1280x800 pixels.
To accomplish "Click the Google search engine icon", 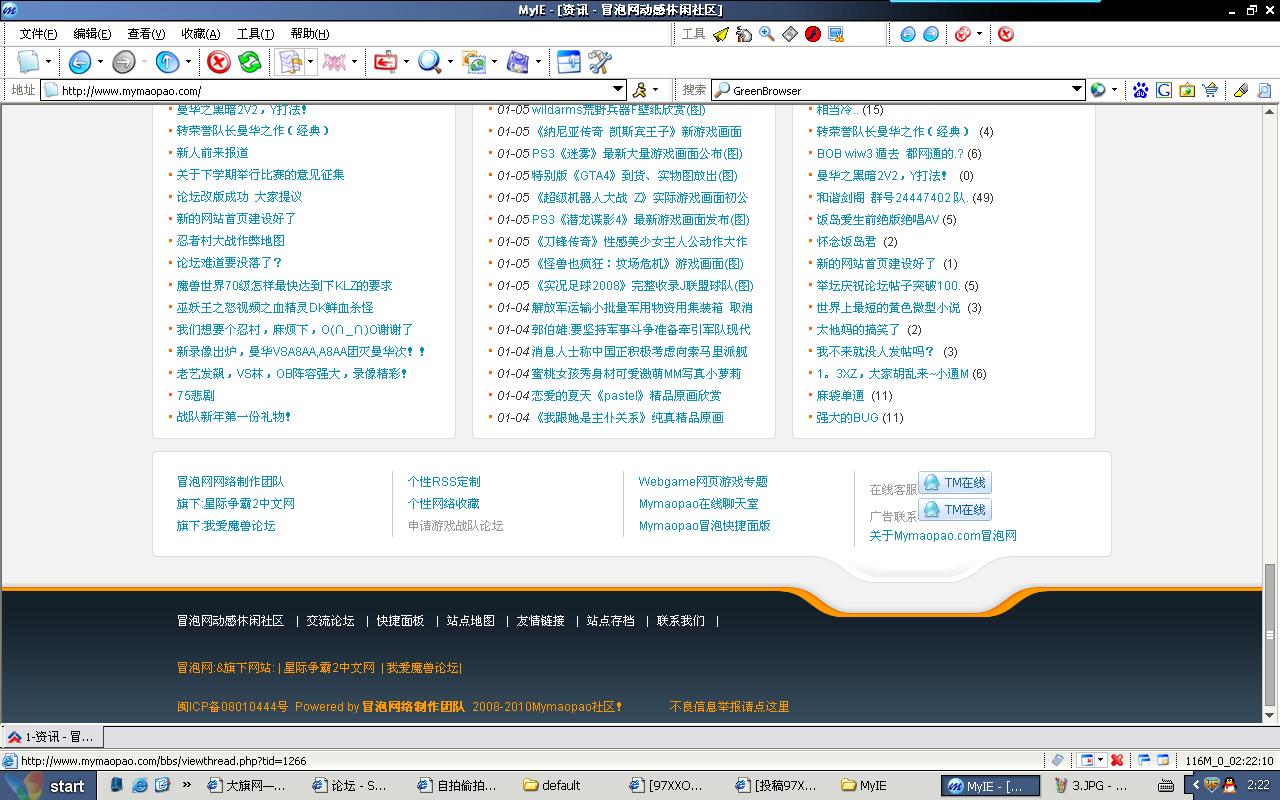I will [1164, 90].
